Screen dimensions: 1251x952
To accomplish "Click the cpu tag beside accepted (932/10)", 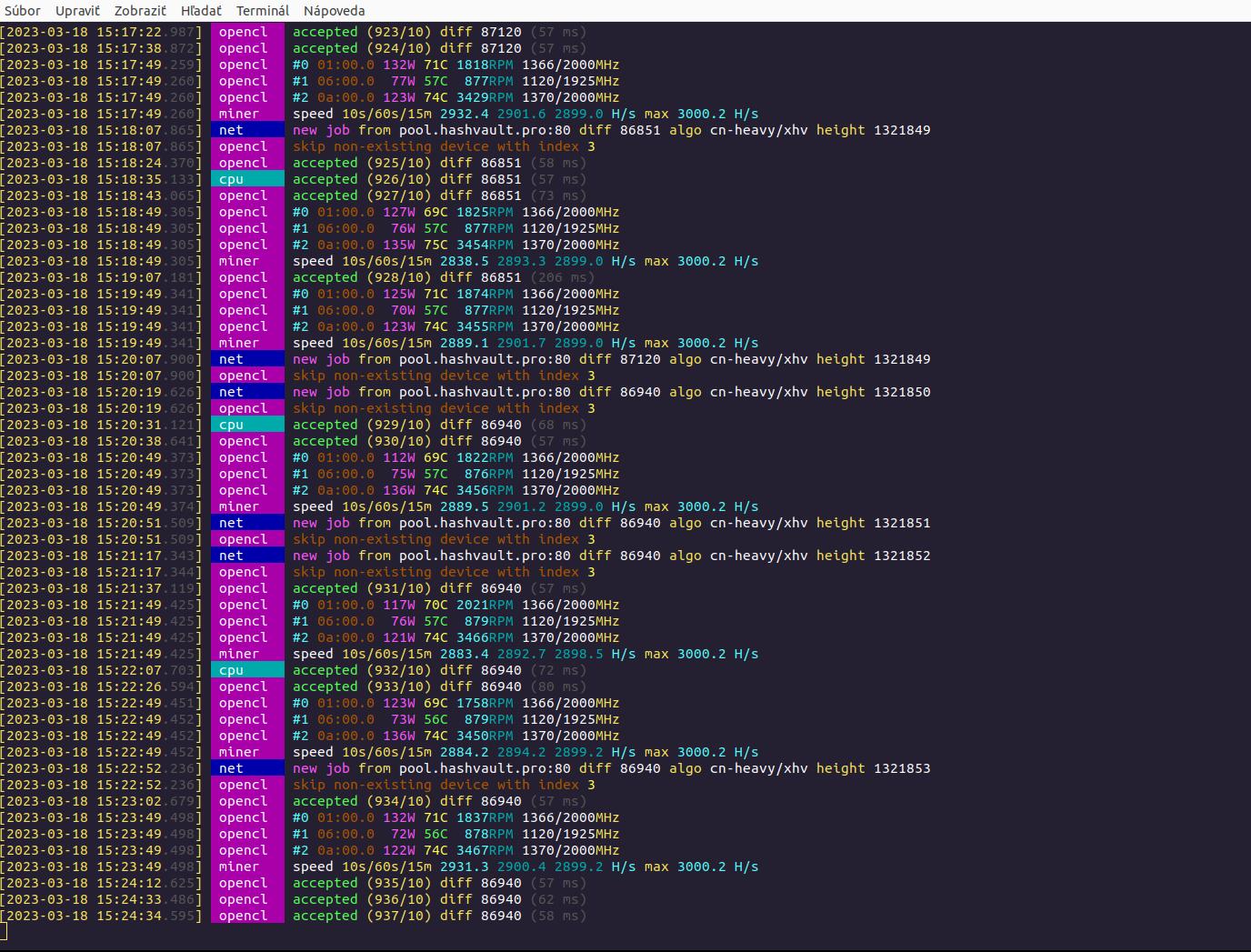I will [232, 670].
